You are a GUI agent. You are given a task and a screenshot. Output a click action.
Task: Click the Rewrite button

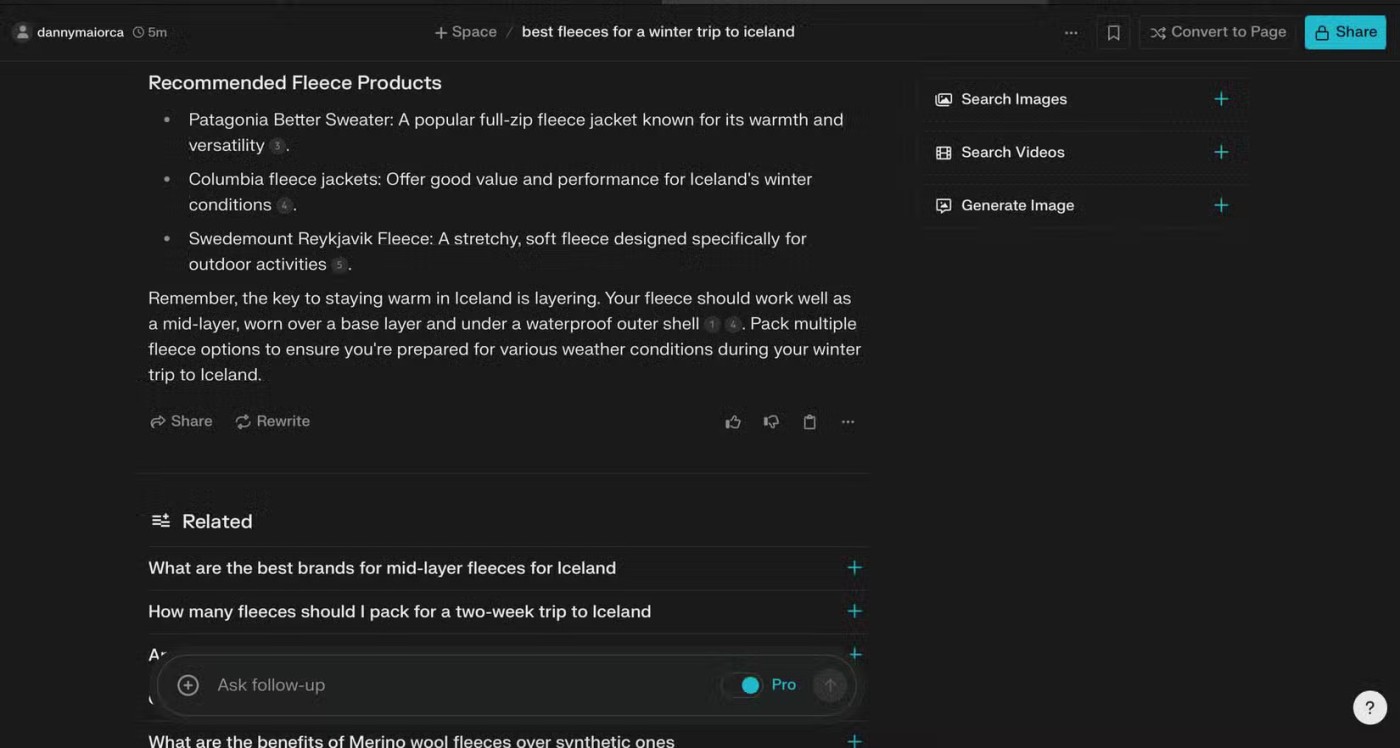(273, 422)
